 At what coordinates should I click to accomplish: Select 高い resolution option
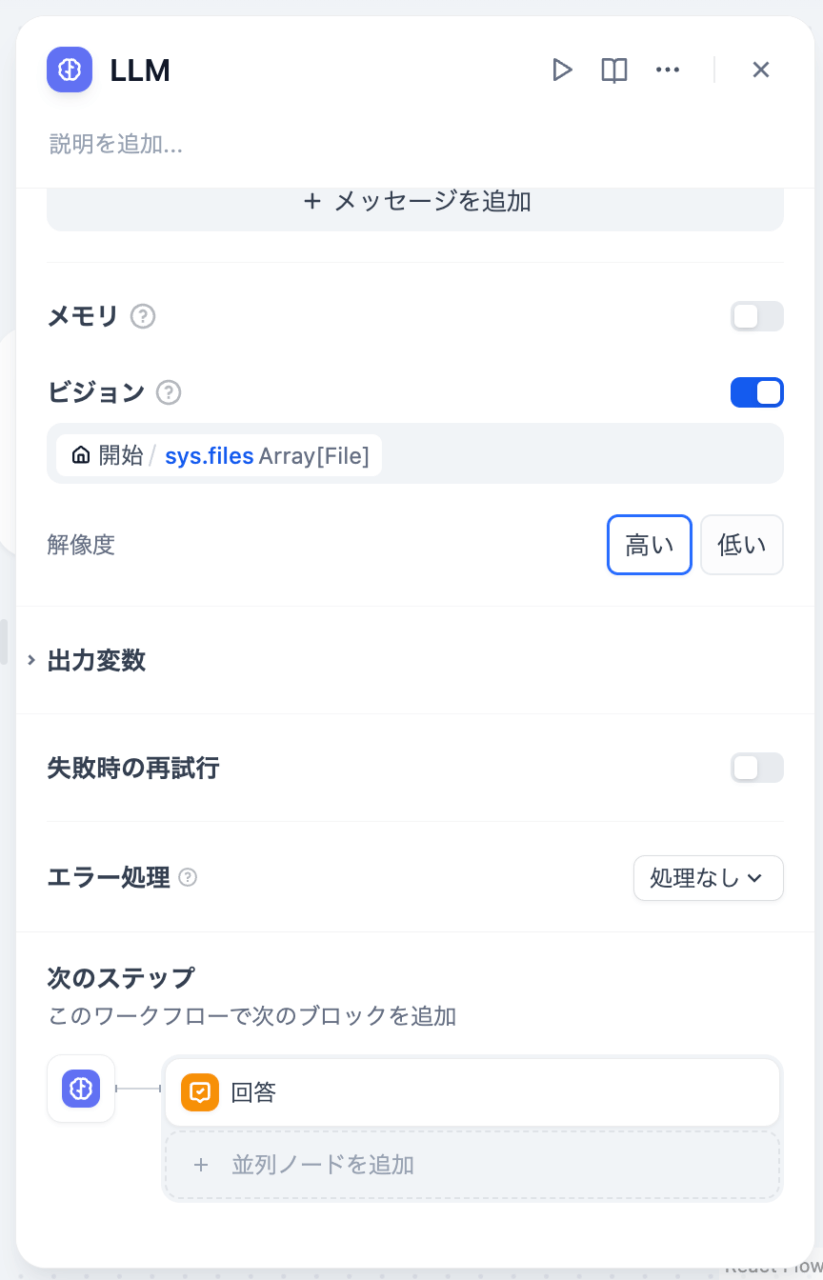pos(649,545)
